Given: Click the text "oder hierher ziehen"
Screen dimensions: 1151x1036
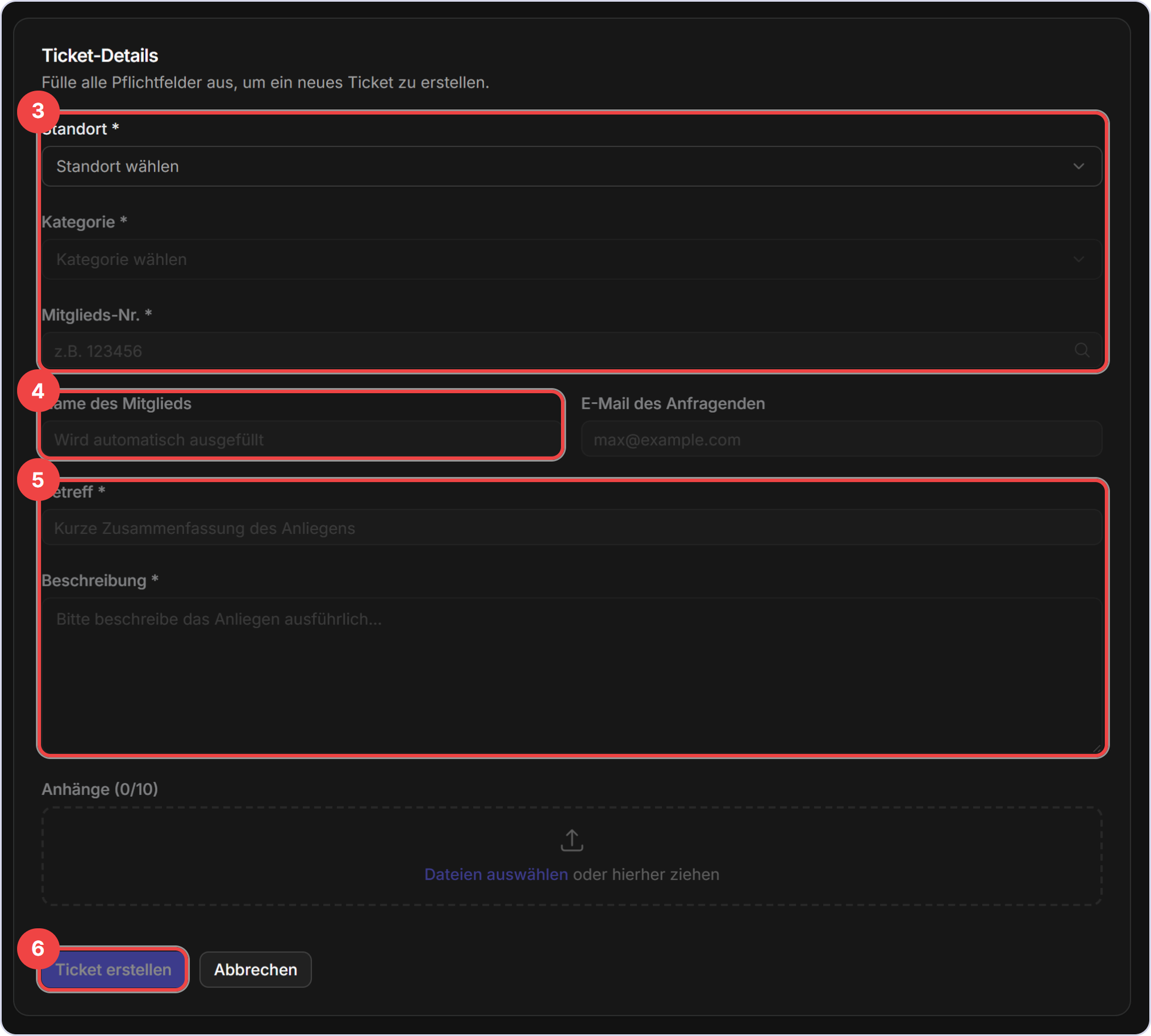Looking at the screenshot, I should click(646, 874).
